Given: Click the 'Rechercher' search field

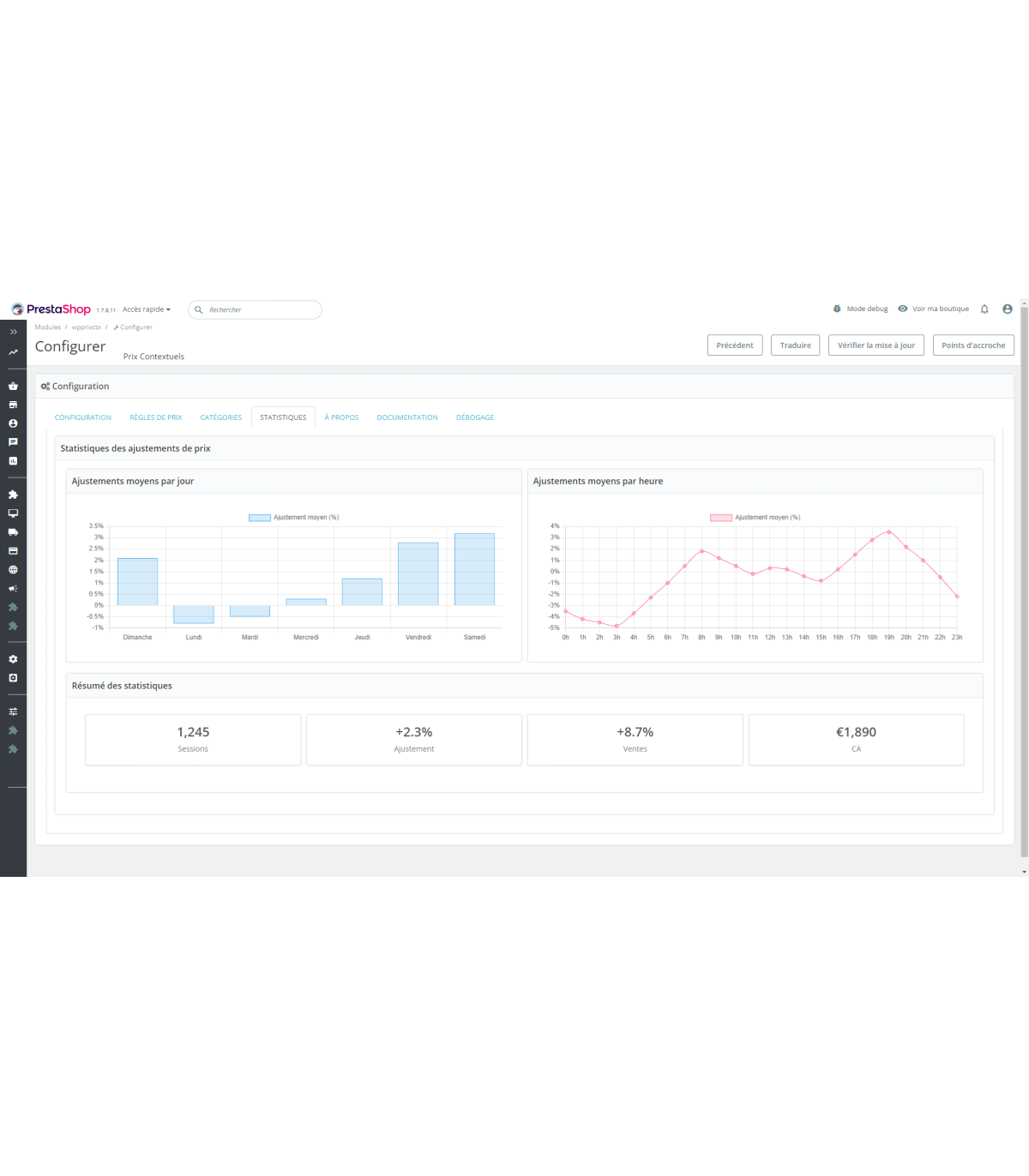Looking at the screenshot, I should (x=257, y=310).
